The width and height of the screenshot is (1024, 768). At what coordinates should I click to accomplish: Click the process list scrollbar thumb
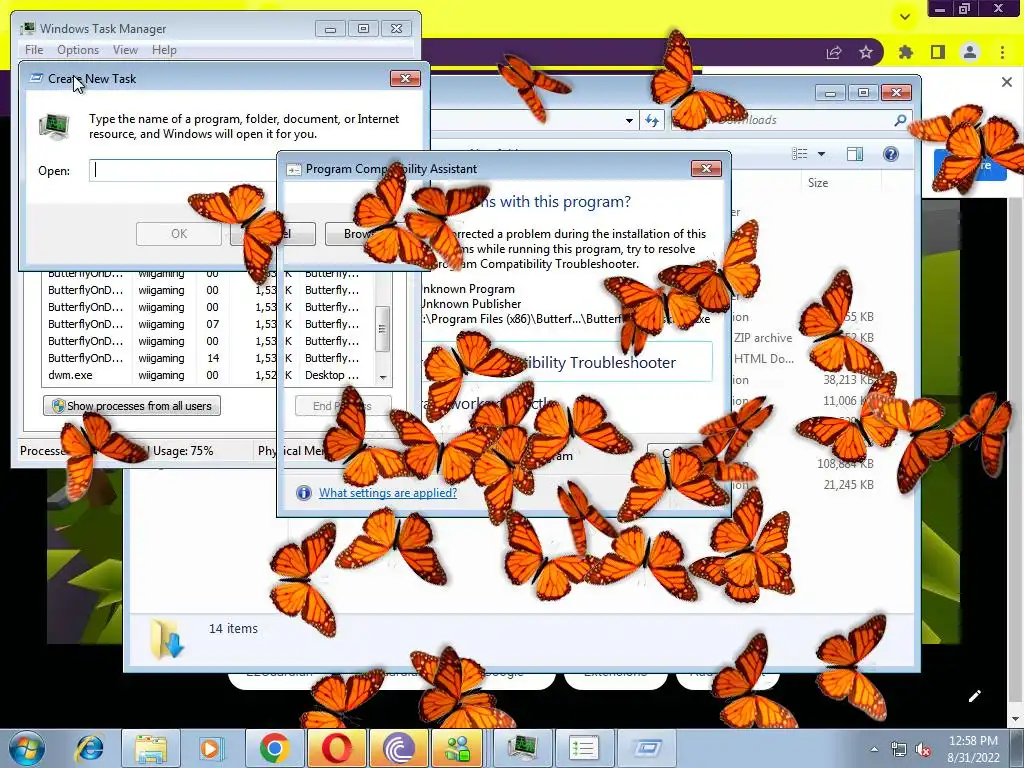[383, 329]
